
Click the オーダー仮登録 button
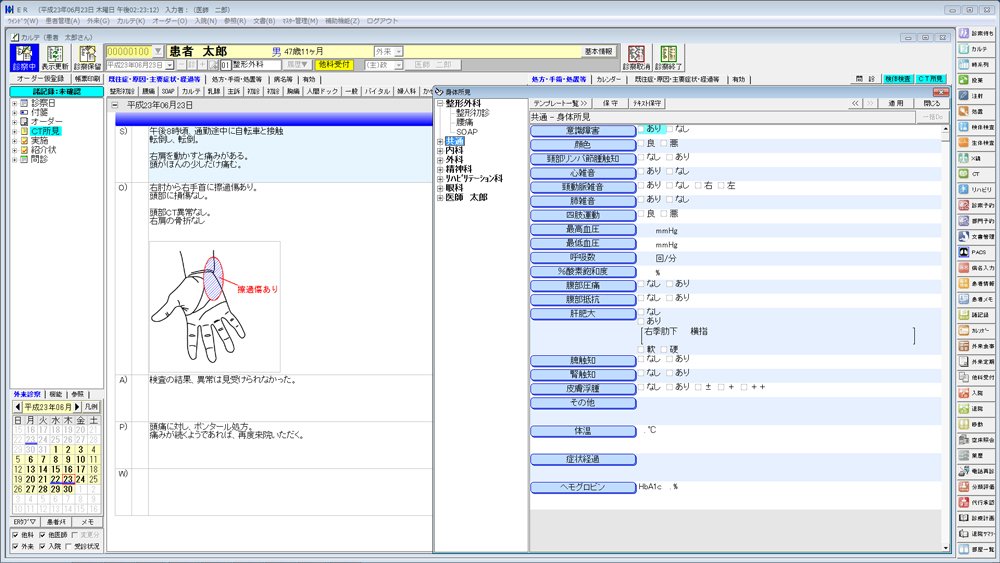[40, 79]
